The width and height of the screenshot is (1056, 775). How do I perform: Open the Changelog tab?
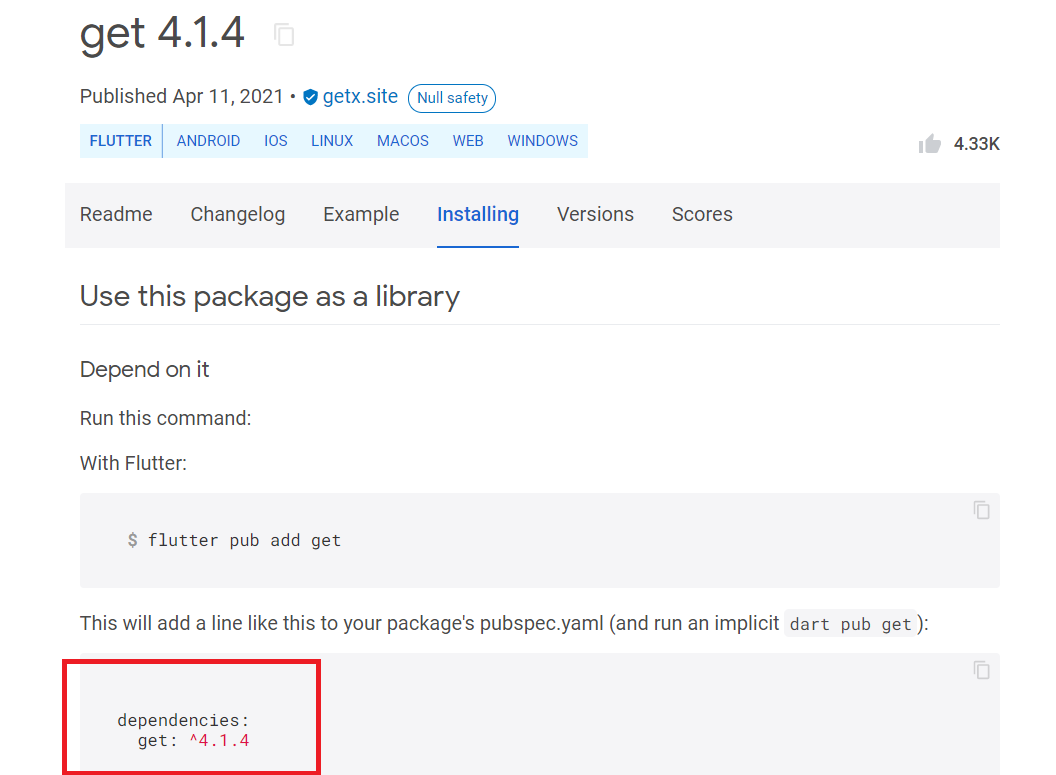point(238,214)
